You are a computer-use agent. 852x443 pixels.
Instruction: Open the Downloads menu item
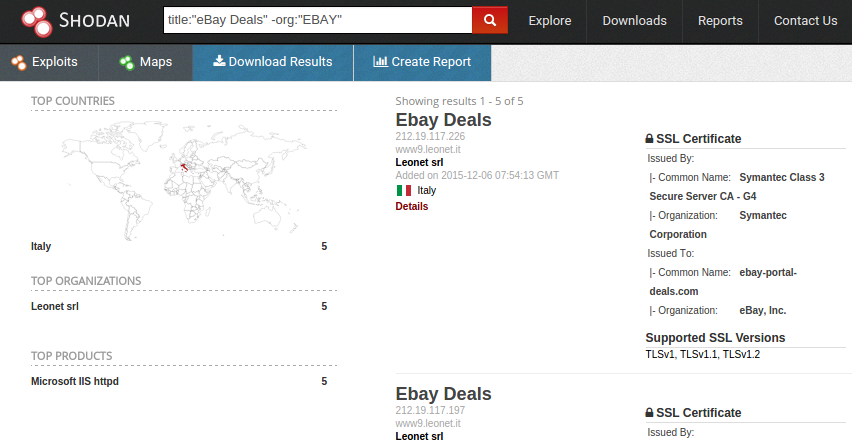[634, 21]
